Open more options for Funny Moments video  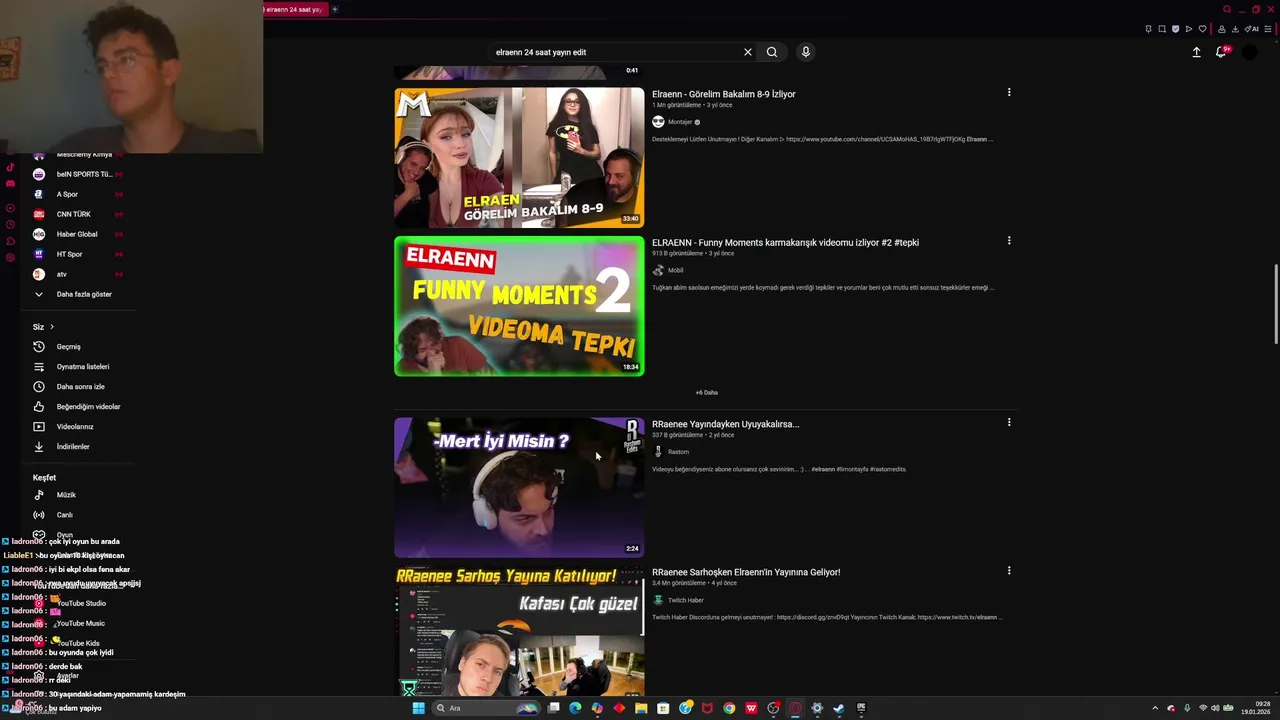[1009, 240]
